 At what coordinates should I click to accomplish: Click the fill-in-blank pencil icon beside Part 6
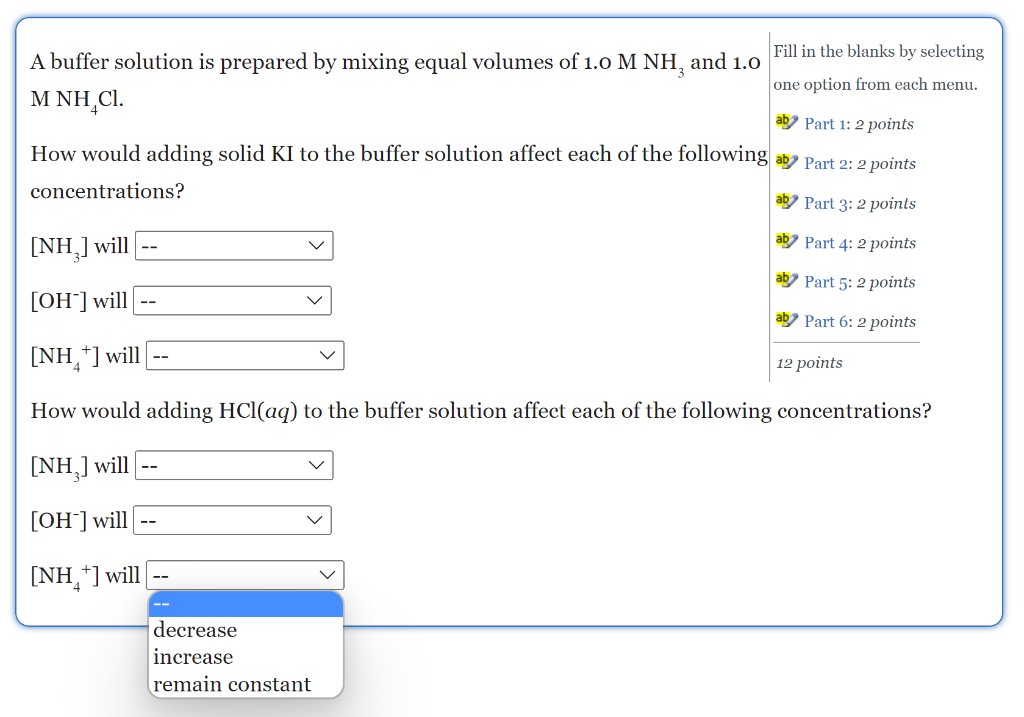[x=784, y=317]
